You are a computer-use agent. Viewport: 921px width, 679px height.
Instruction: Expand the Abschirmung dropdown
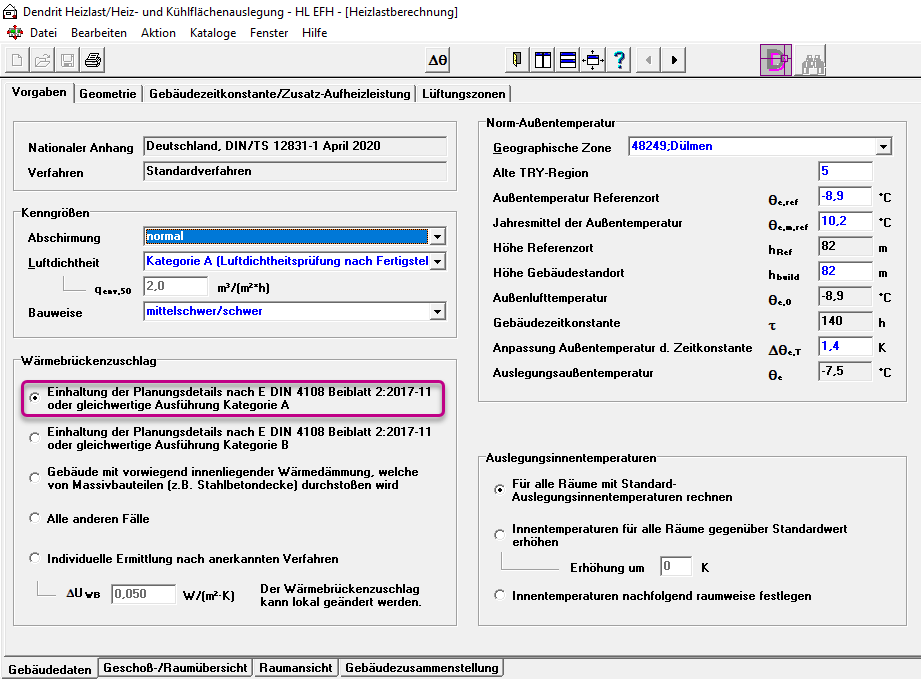437,237
